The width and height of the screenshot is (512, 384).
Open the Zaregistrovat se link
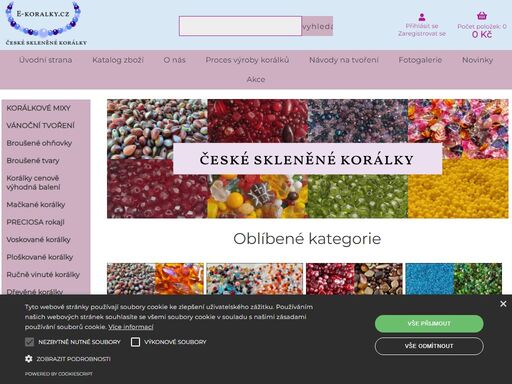(x=422, y=34)
